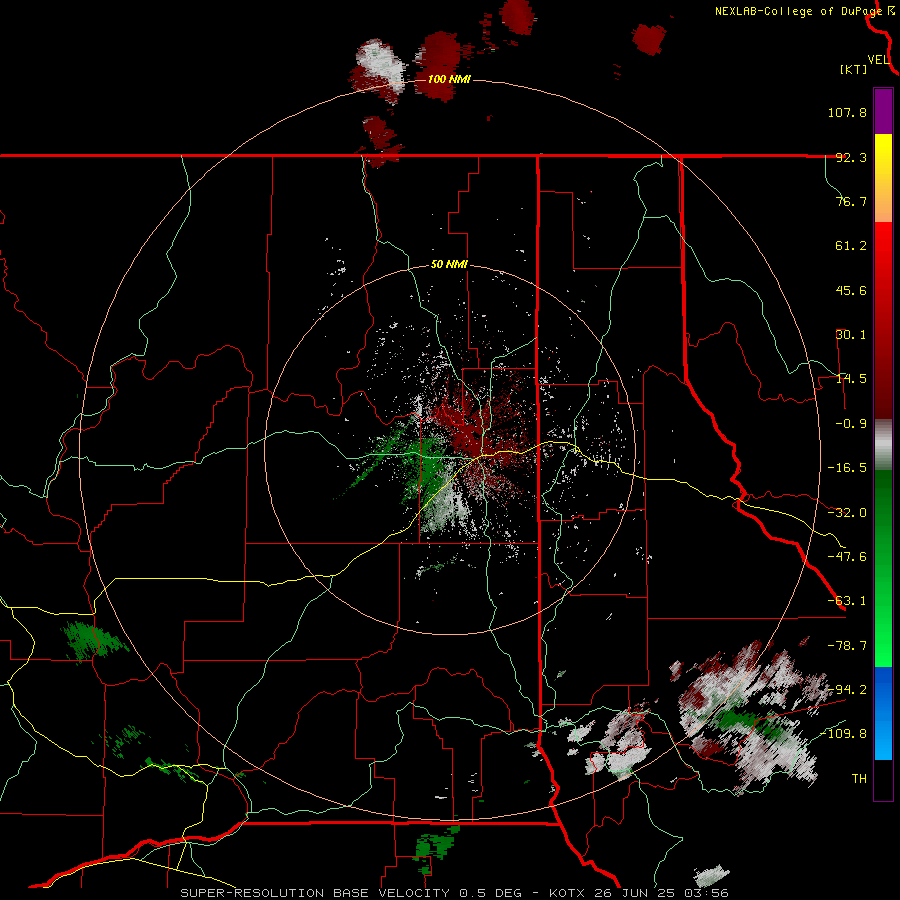Click the Super-Resolution Base Velocity caption text
Screen dimensions: 900x900
(455, 893)
